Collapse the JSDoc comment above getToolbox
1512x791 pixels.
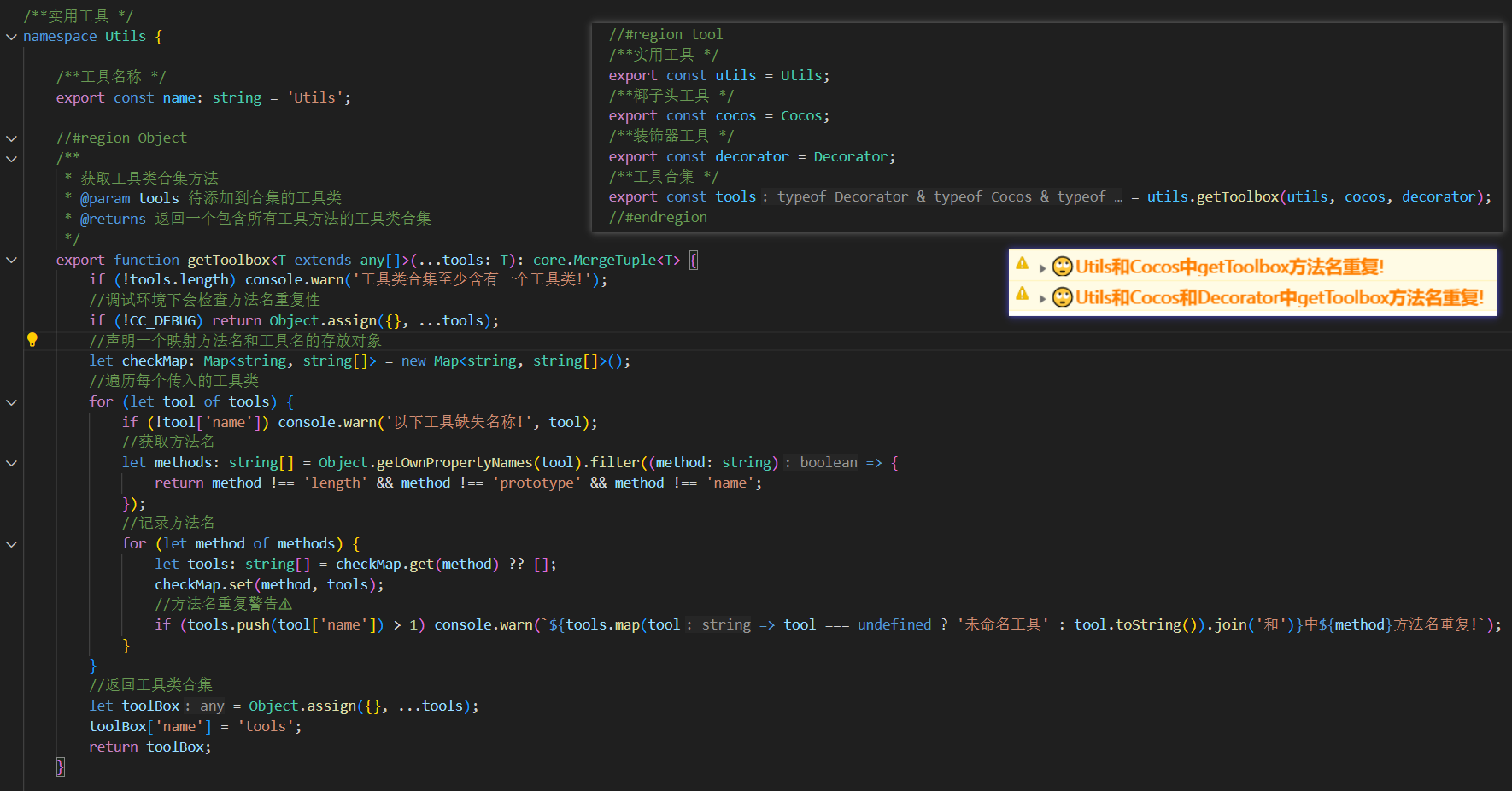[11, 159]
